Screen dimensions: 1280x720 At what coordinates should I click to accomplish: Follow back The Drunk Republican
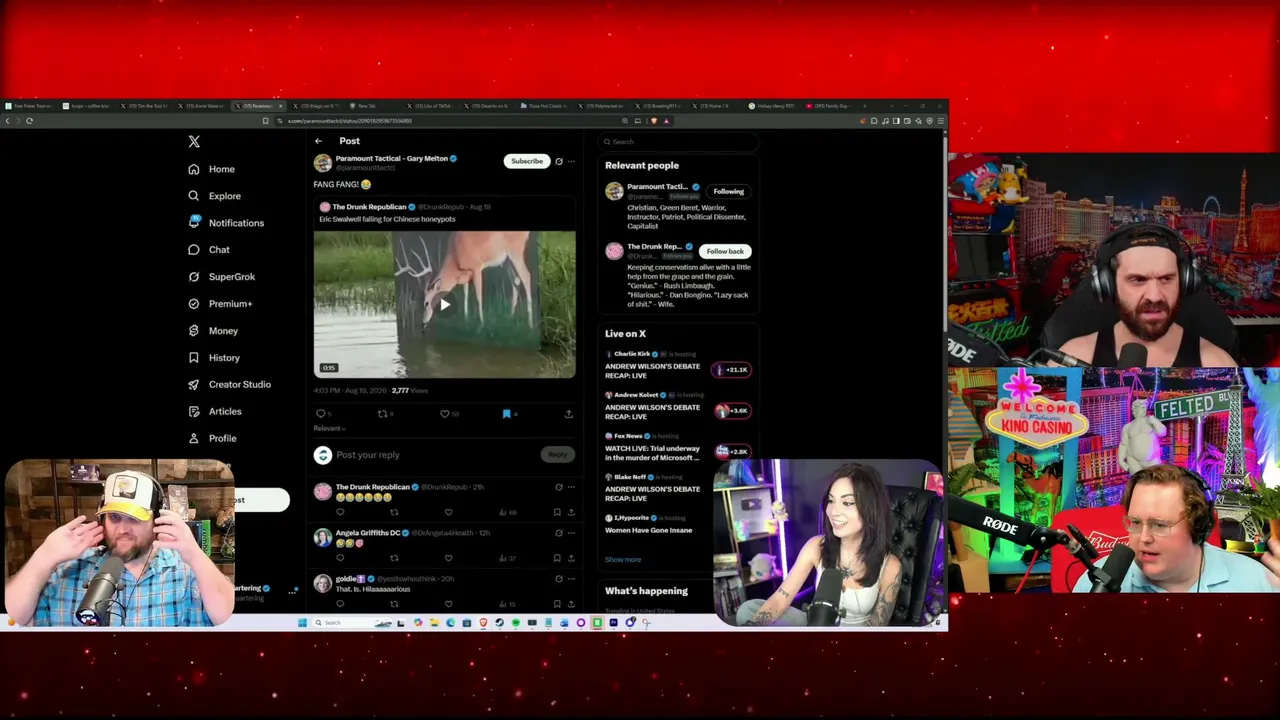point(725,252)
